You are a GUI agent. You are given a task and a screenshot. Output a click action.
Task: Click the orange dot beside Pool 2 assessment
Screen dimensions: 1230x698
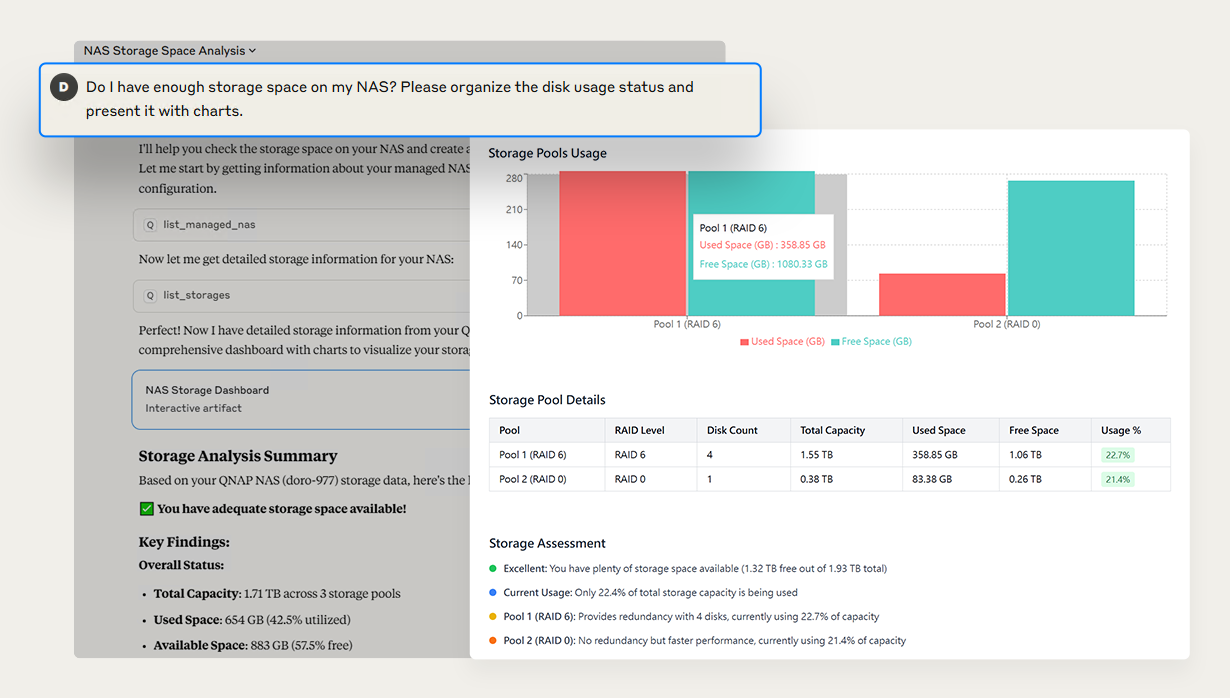493,641
